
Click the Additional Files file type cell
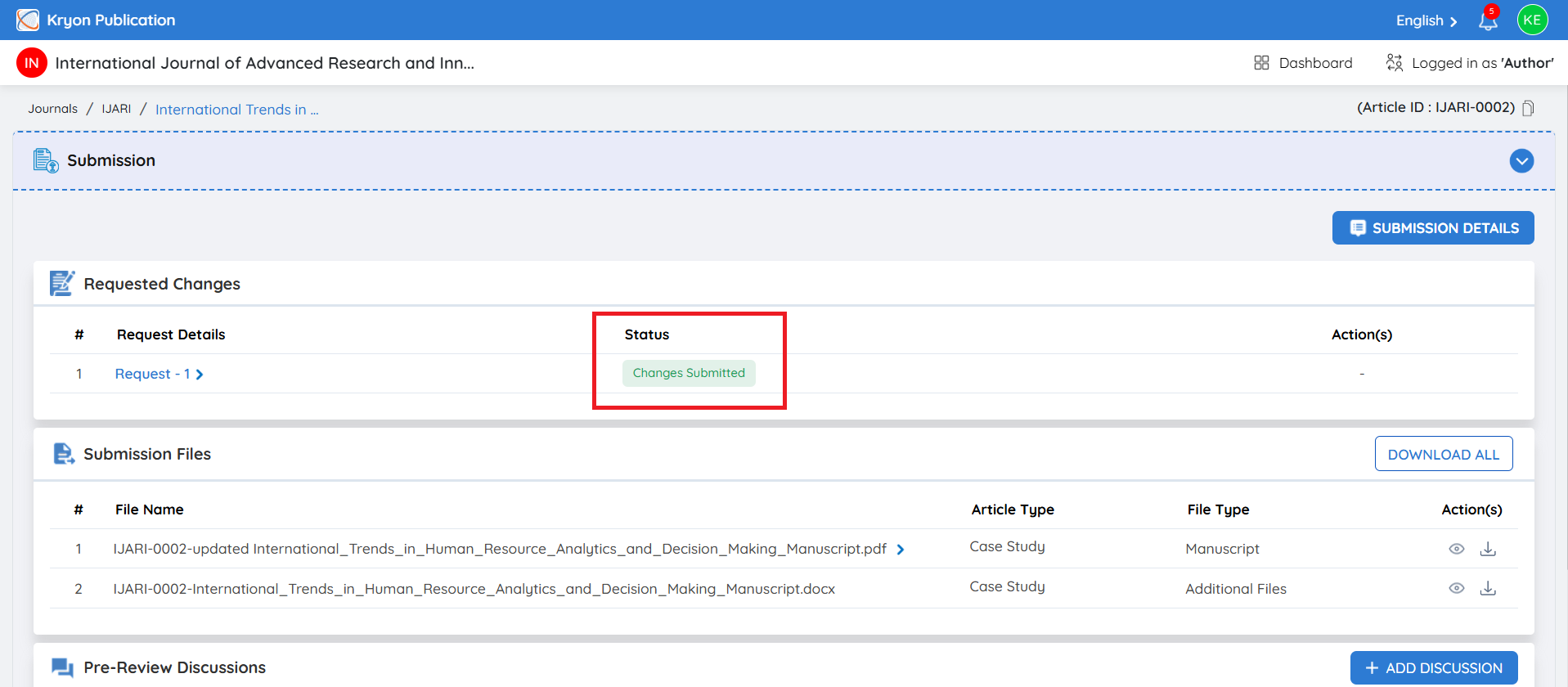(x=1236, y=589)
